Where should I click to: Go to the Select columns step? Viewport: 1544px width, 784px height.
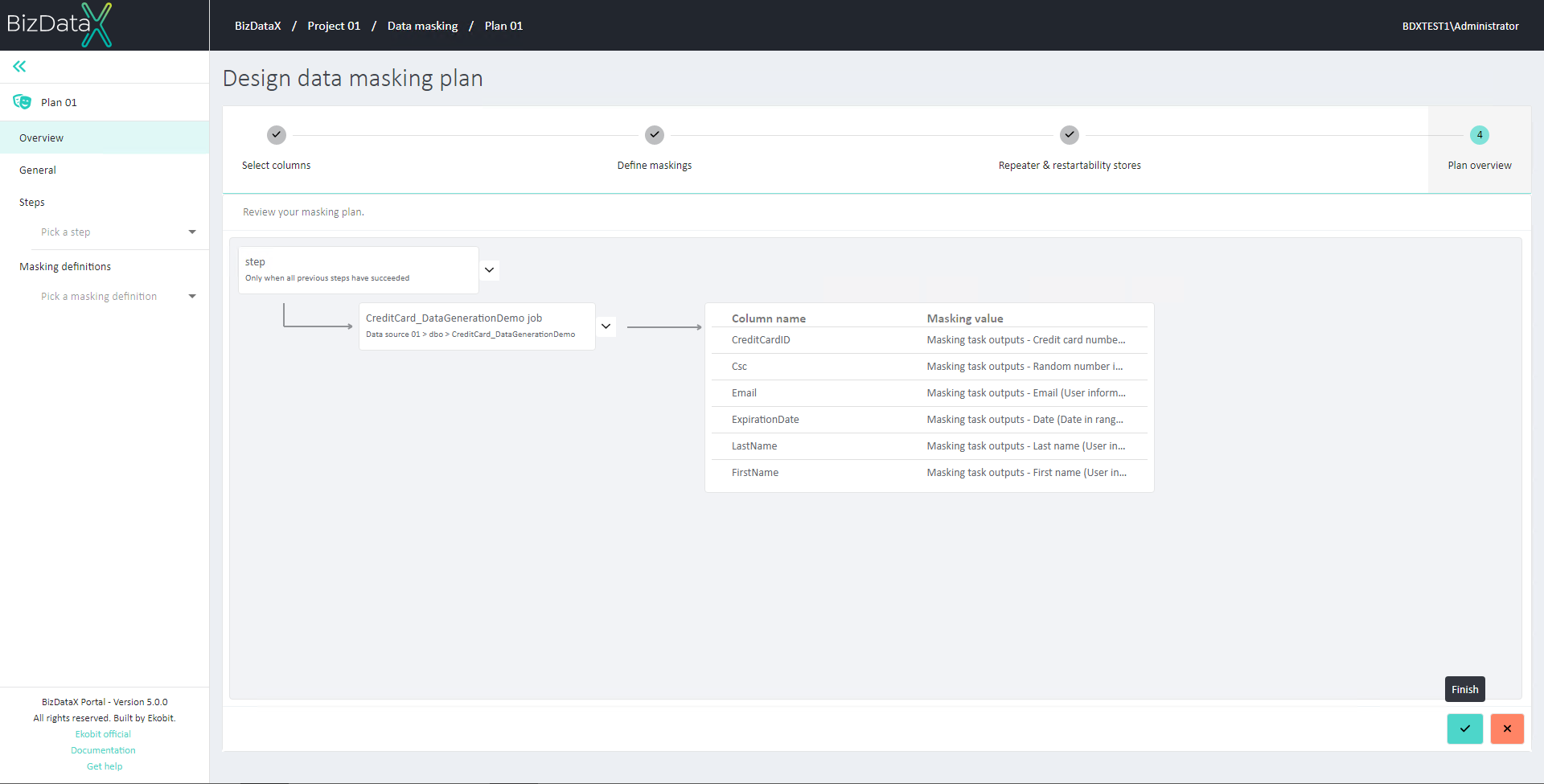pos(276,166)
